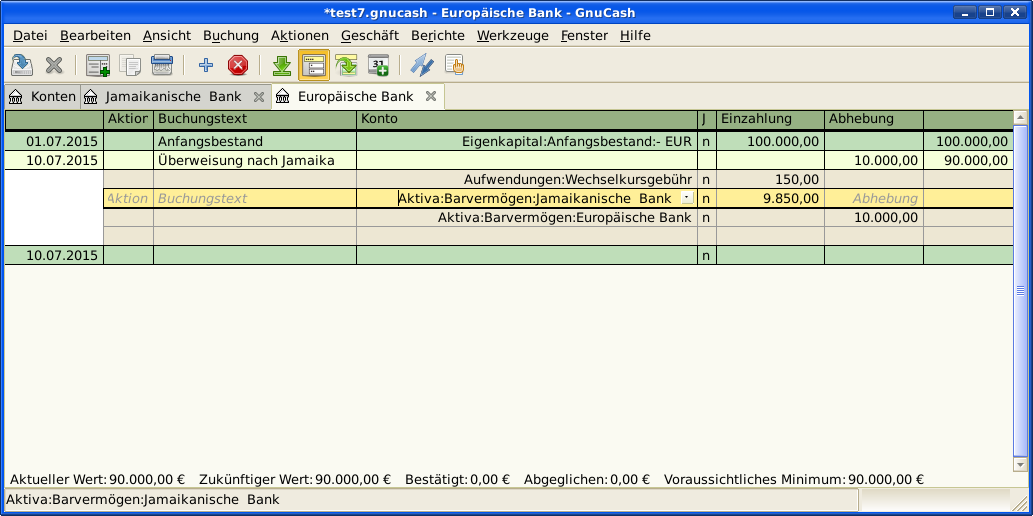1033x516 pixels.
Task: Click the reconcile account icon
Action: click(x=454, y=66)
